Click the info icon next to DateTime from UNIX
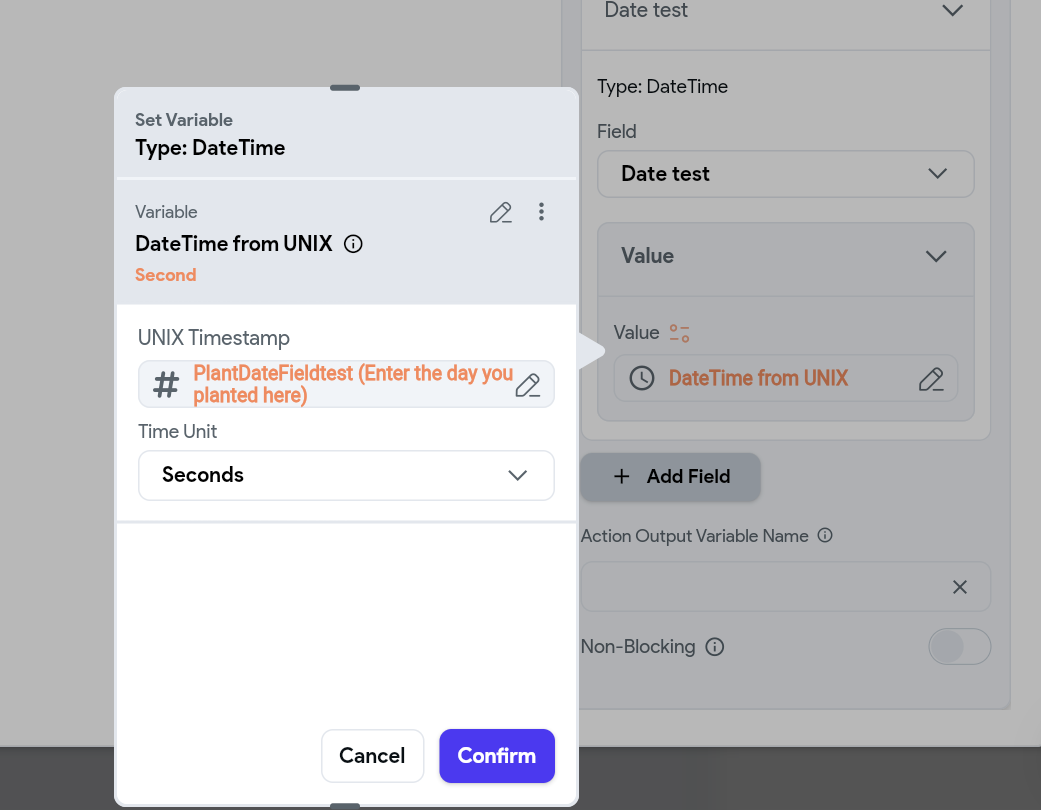Viewport: 1041px width, 810px height. pyautogui.click(x=353, y=243)
